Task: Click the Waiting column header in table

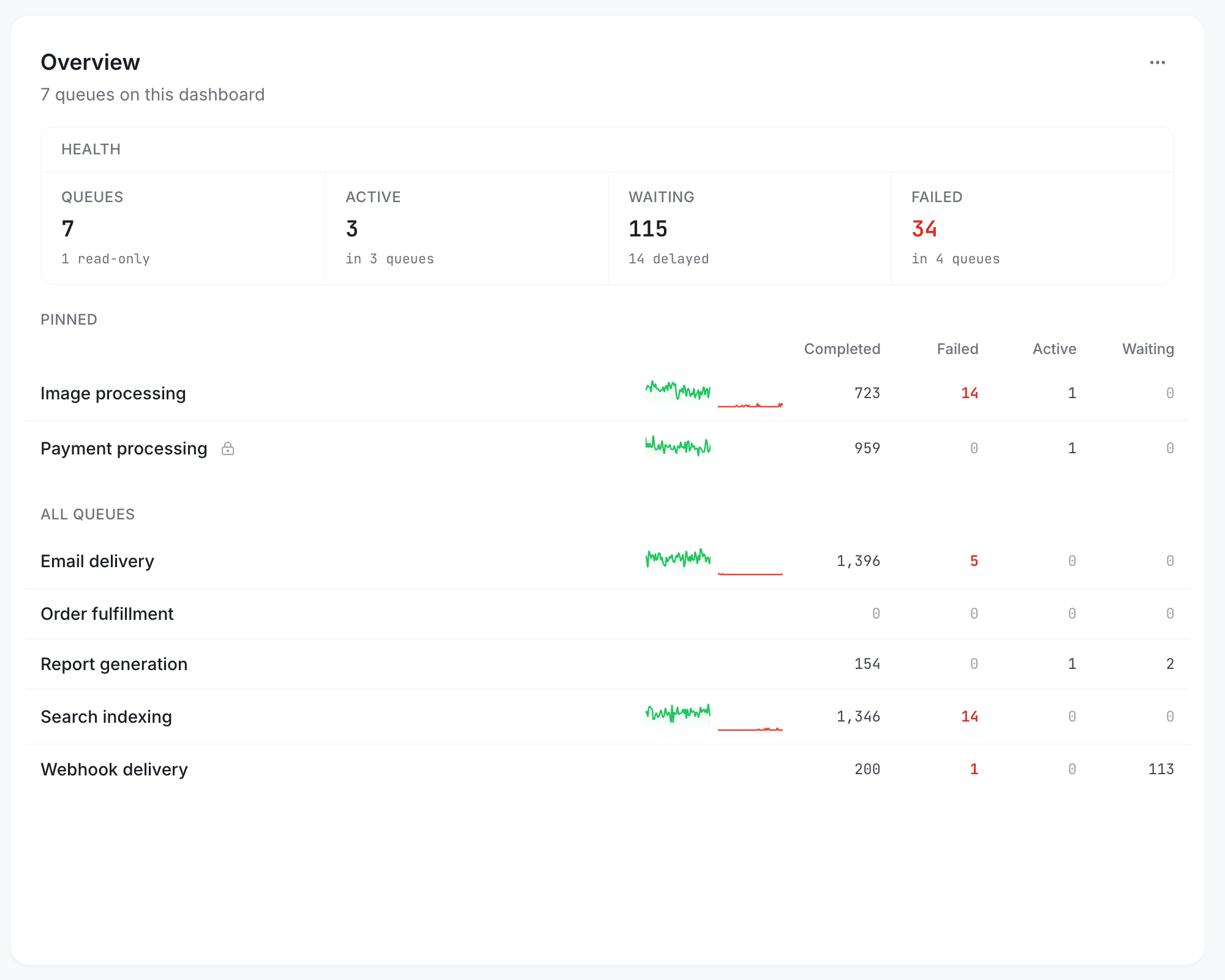Action: [1148, 349]
